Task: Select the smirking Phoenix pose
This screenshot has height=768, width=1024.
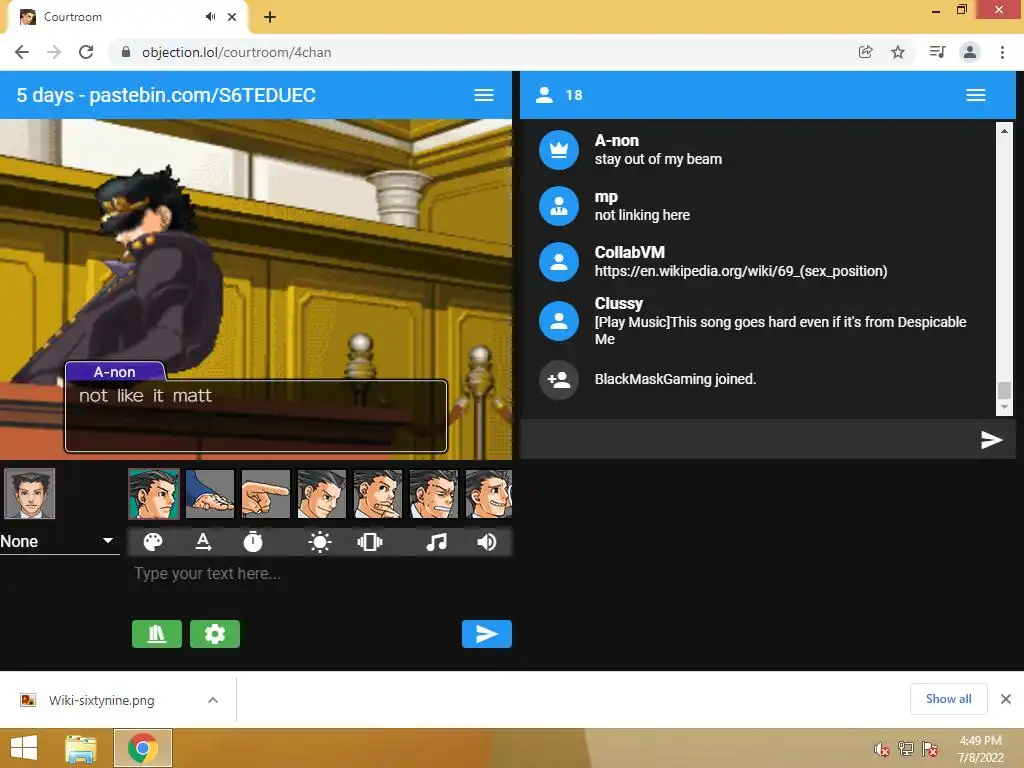Action: click(322, 494)
